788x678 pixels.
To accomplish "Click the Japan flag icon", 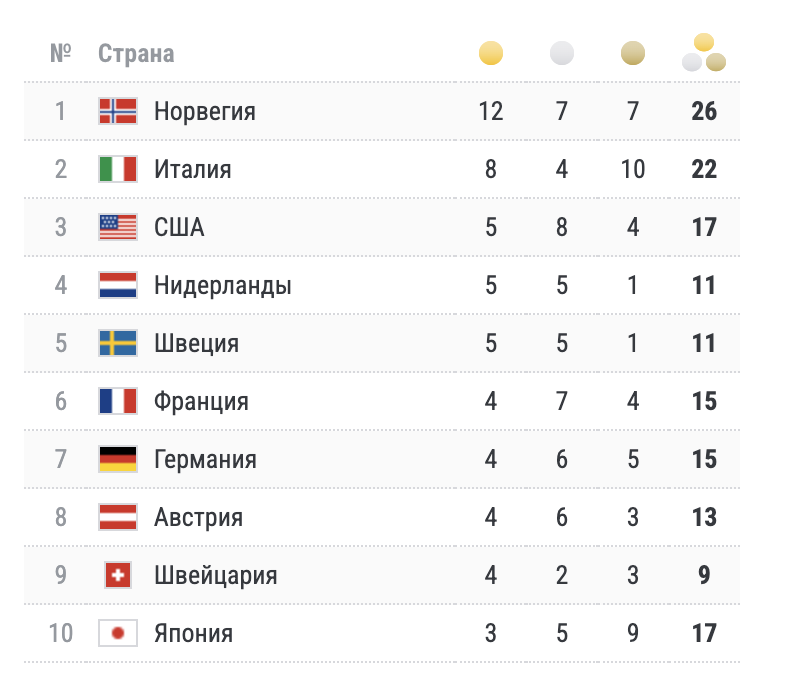I will click(118, 633).
